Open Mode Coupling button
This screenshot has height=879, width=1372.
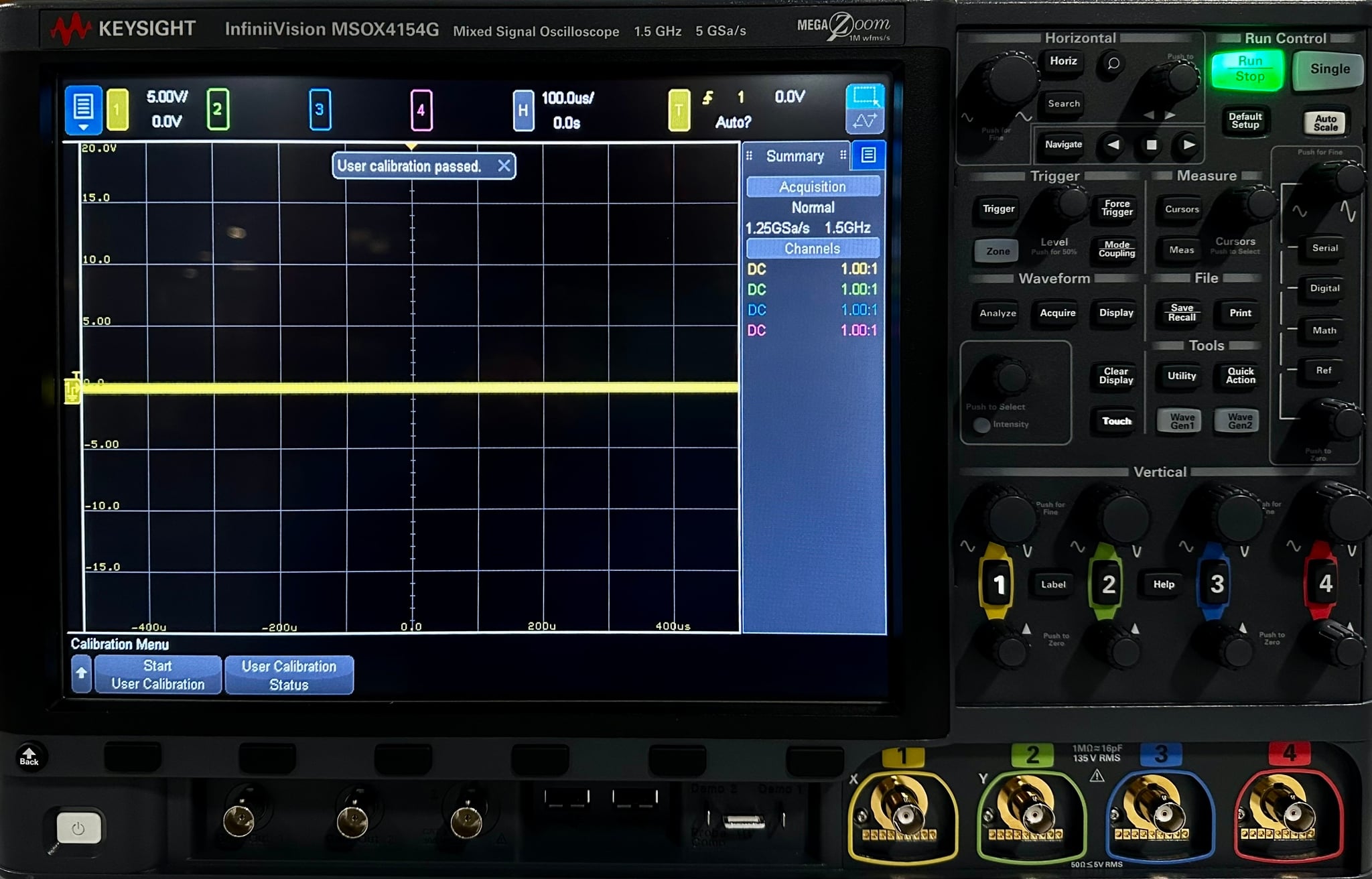pos(1117,249)
